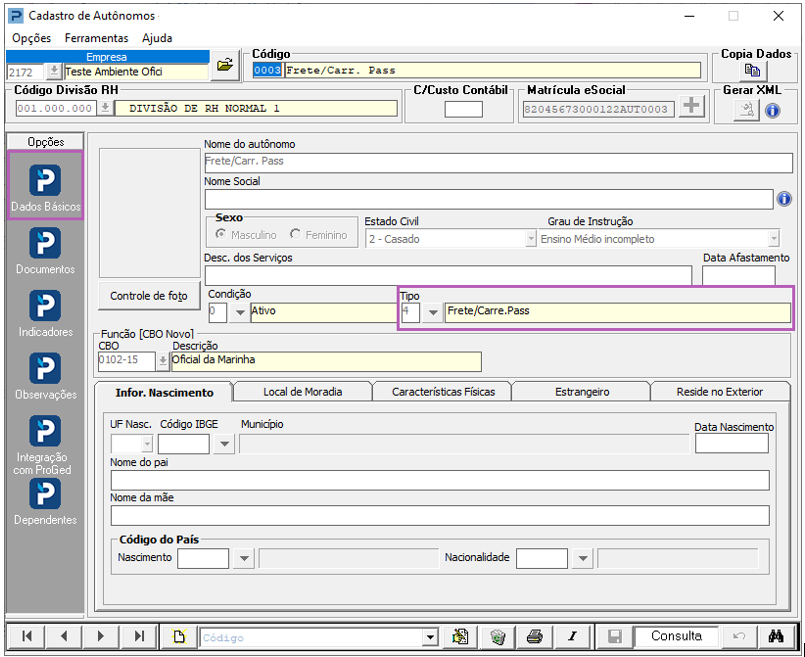Open the Tipo dropdown arrow
Screen dimensions: 805x657
(433, 312)
